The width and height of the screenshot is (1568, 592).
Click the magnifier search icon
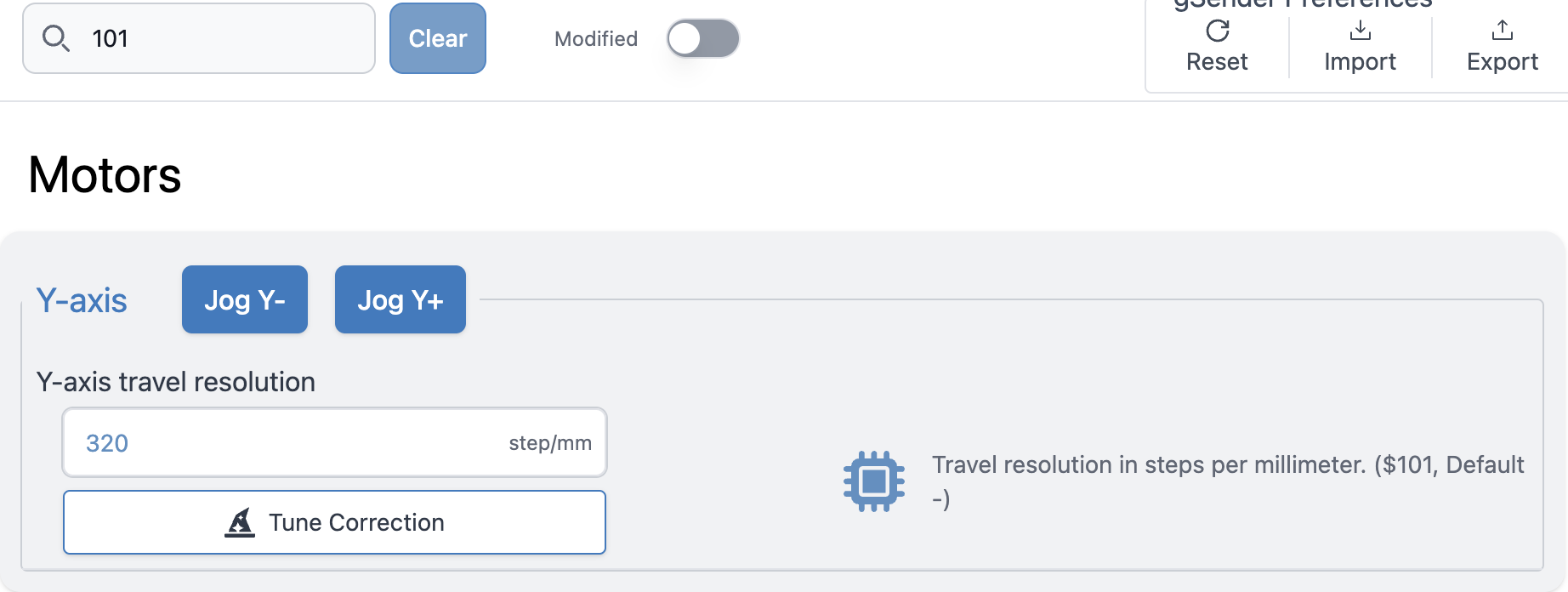tap(56, 38)
